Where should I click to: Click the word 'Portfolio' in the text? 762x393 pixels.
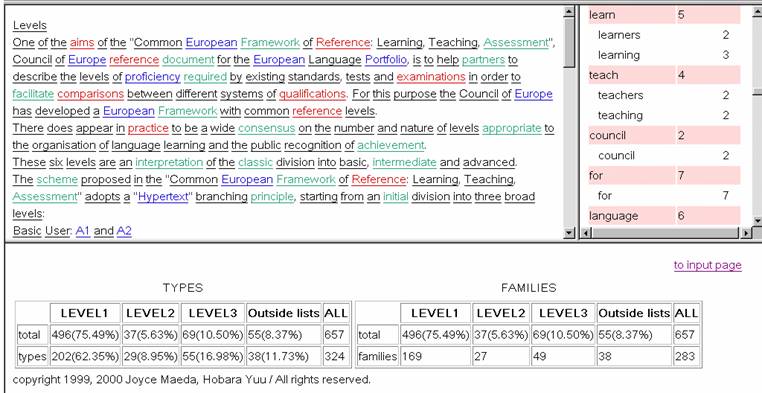(386, 60)
